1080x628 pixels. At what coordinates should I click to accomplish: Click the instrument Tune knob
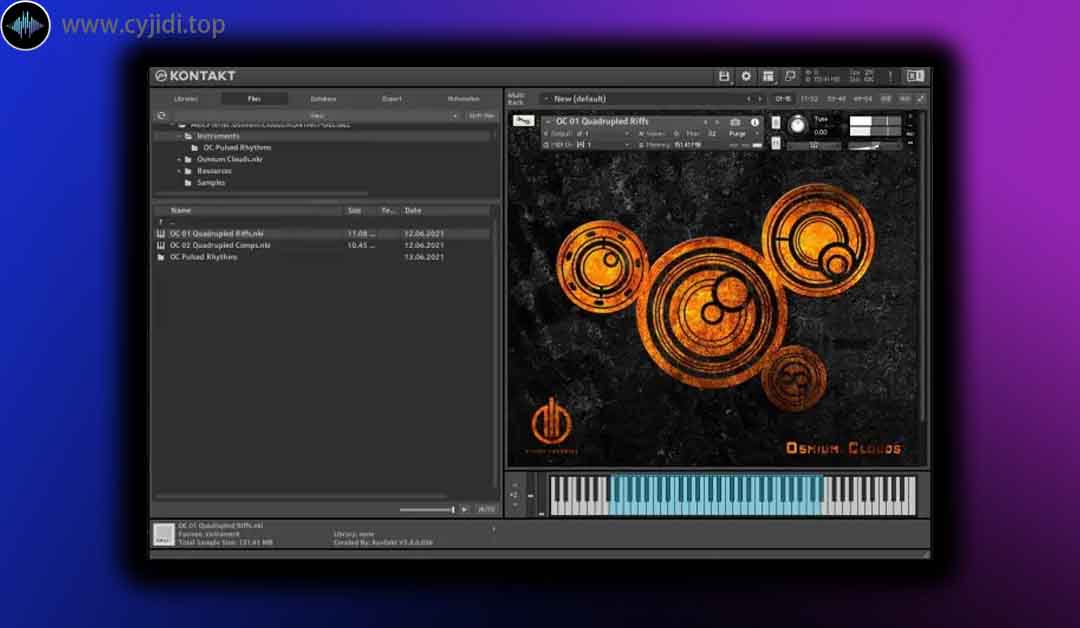(797, 125)
